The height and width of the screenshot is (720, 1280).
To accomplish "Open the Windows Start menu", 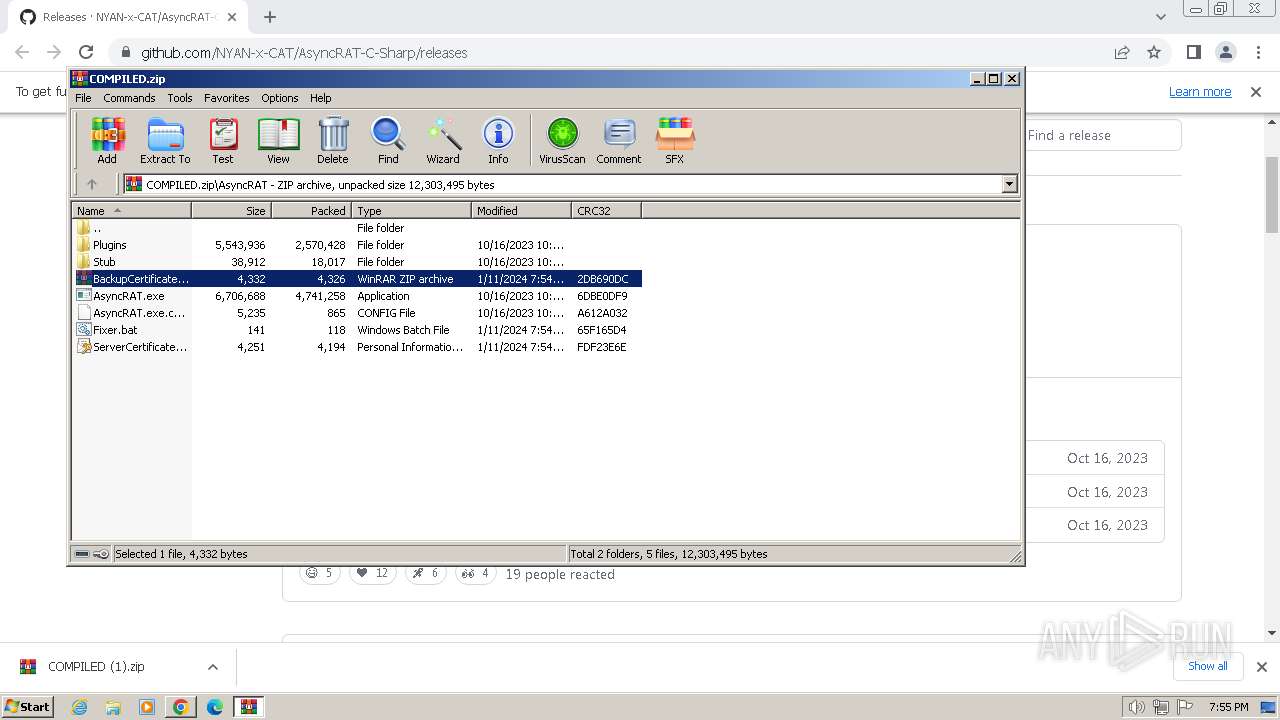I will (x=27, y=706).
